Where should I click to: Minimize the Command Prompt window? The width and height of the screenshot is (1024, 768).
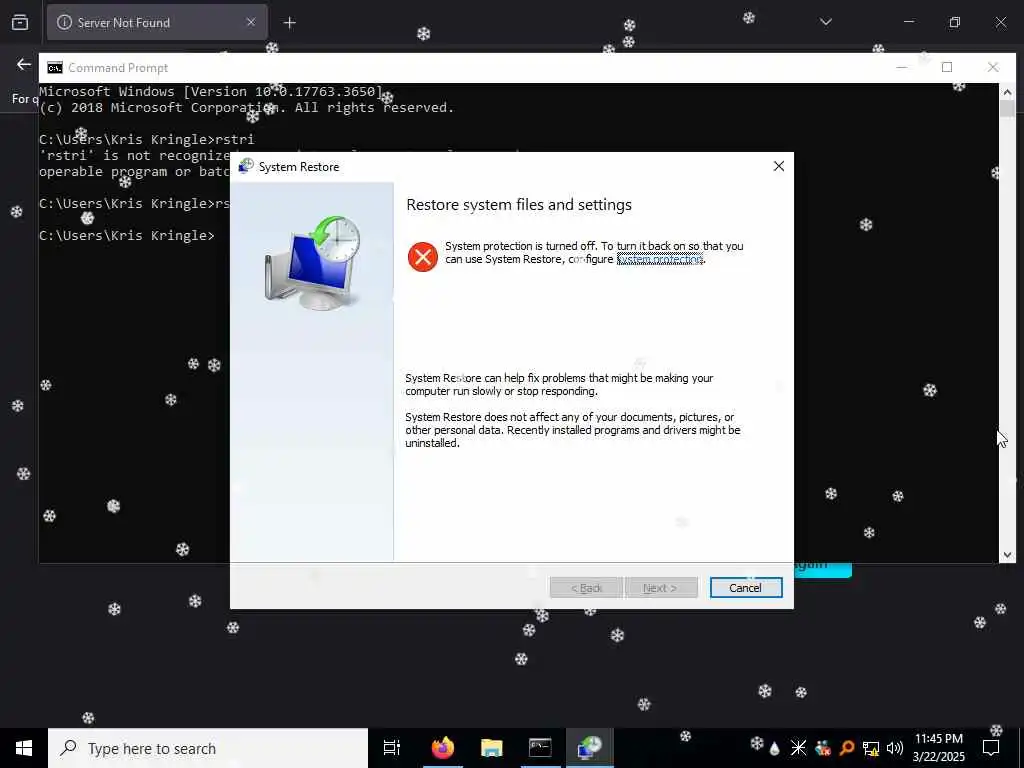901,67
